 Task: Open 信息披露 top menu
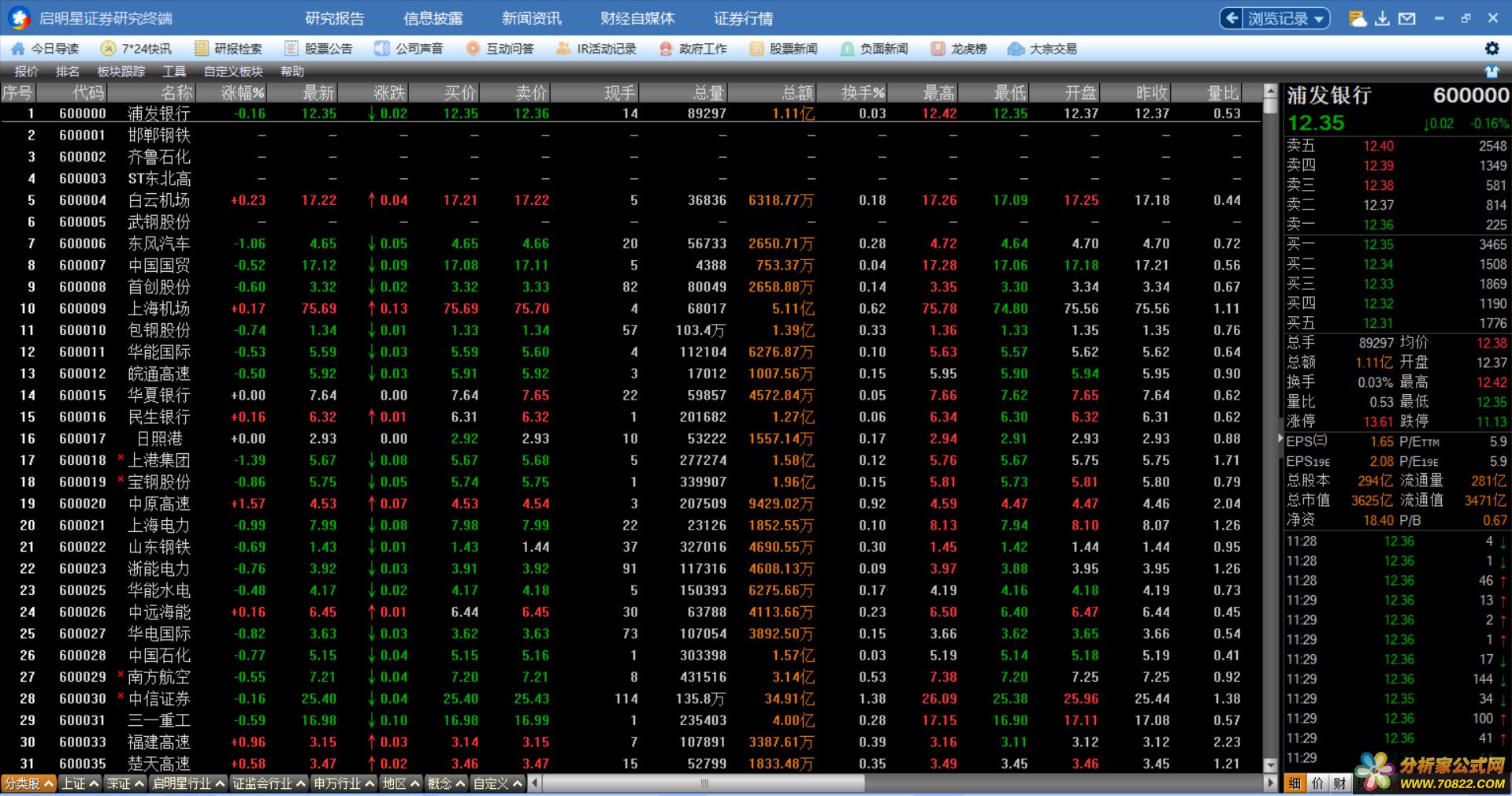pos(433,18)
